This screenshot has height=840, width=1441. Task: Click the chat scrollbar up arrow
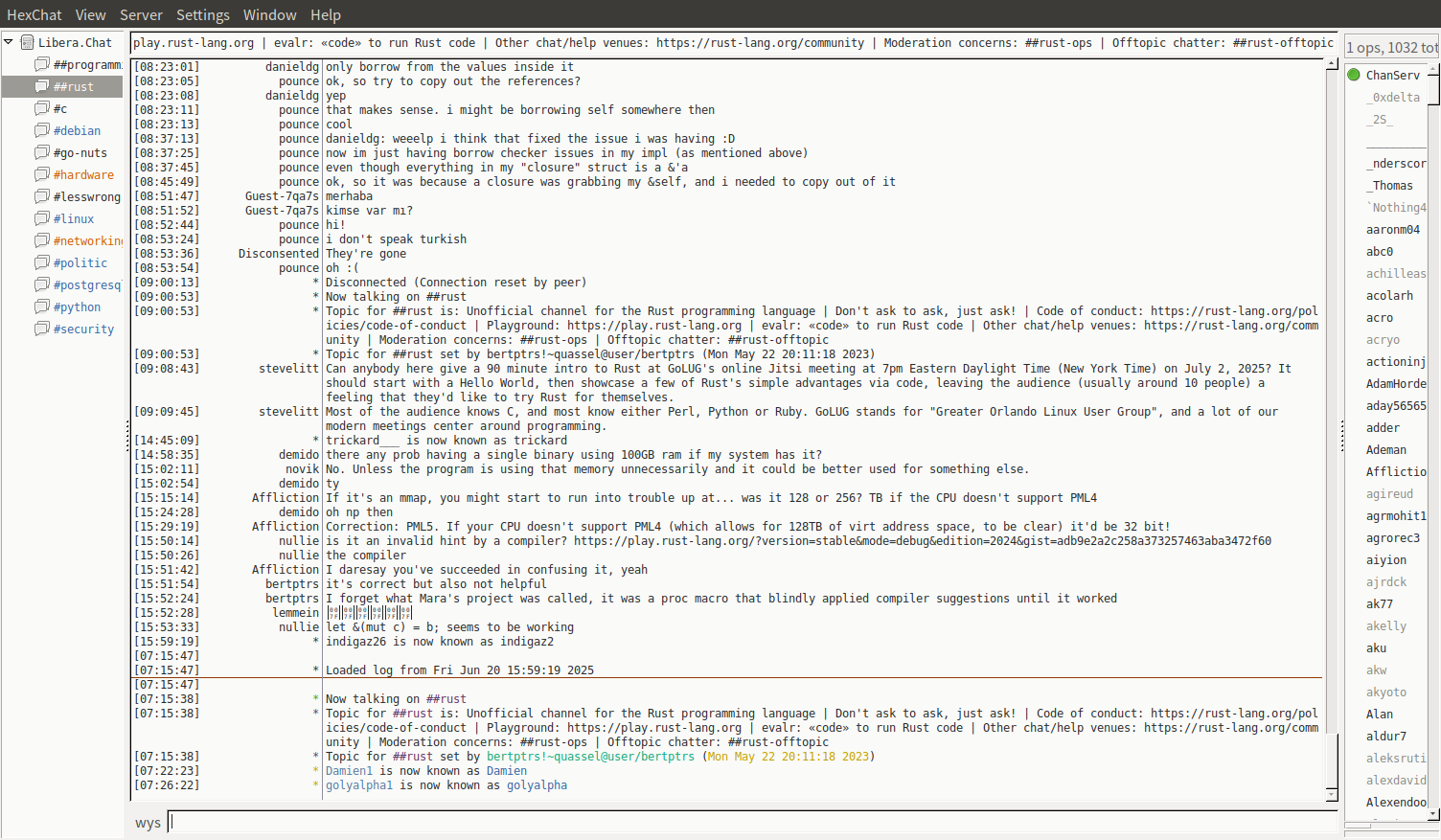[1332, 64]
